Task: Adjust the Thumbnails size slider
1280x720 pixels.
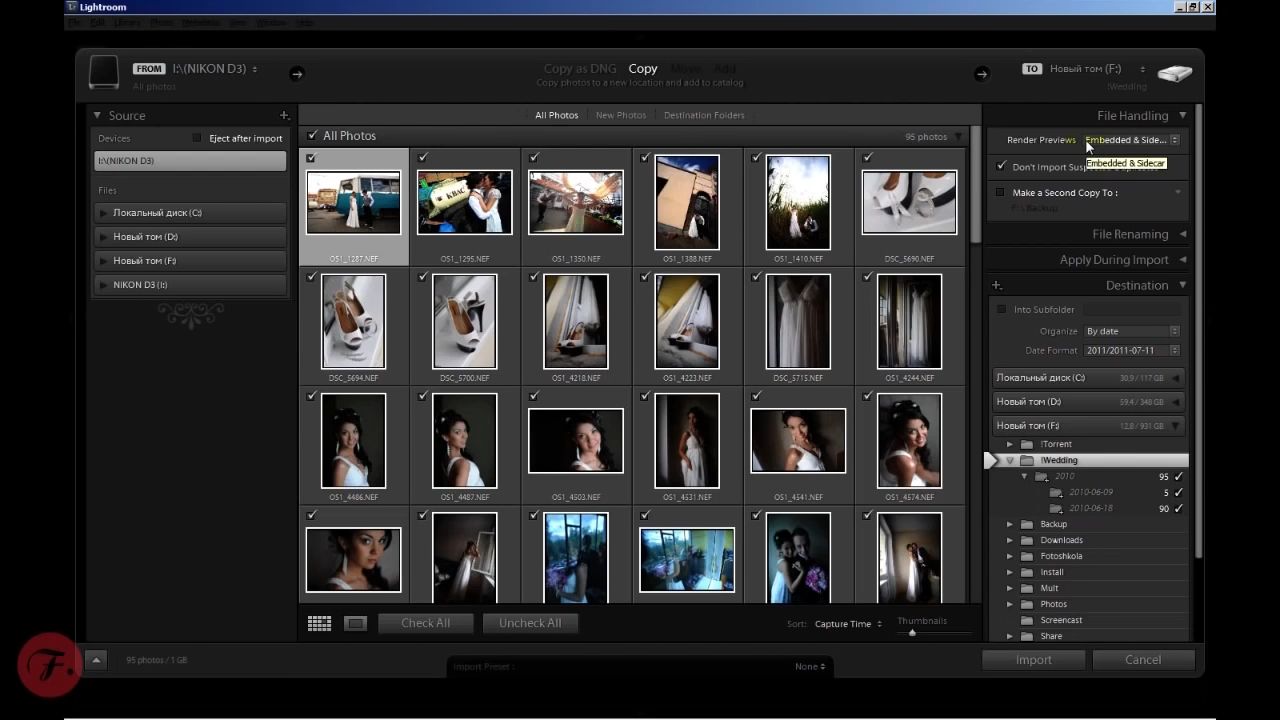Action: (912, 633)
